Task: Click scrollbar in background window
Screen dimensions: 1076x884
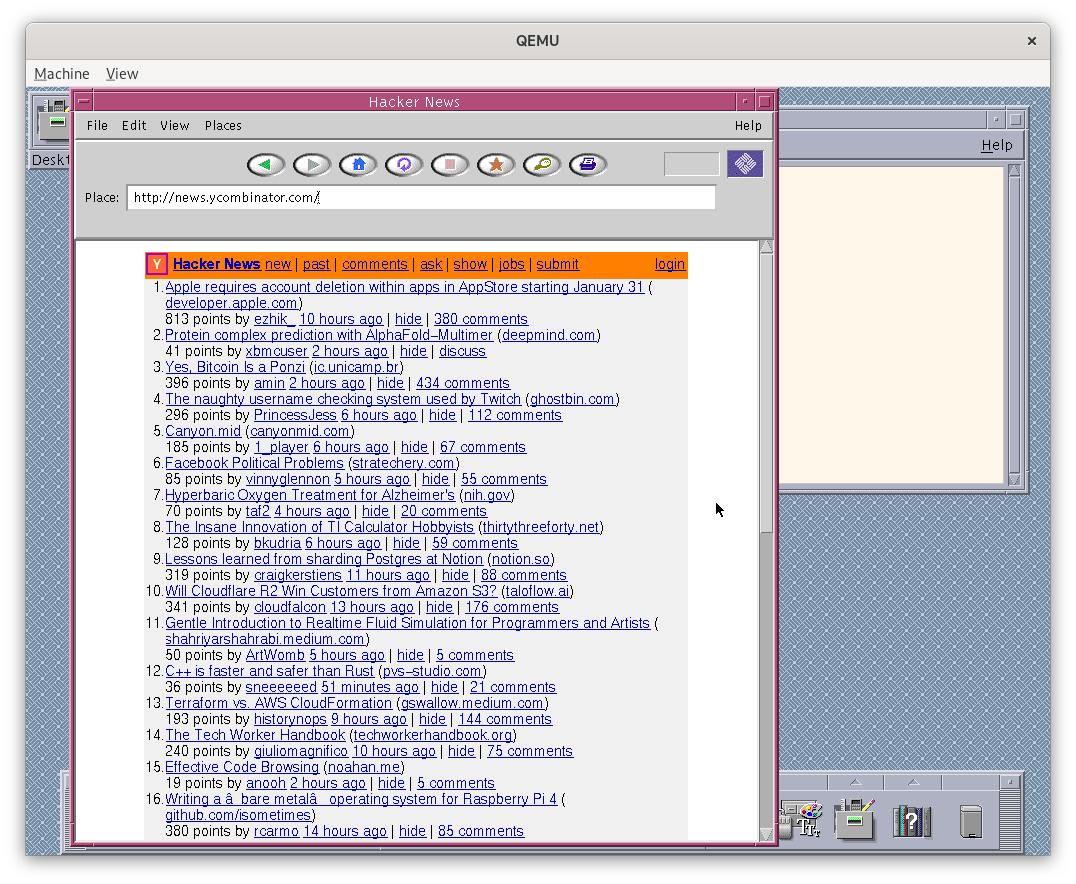Action: point(1014,325)
